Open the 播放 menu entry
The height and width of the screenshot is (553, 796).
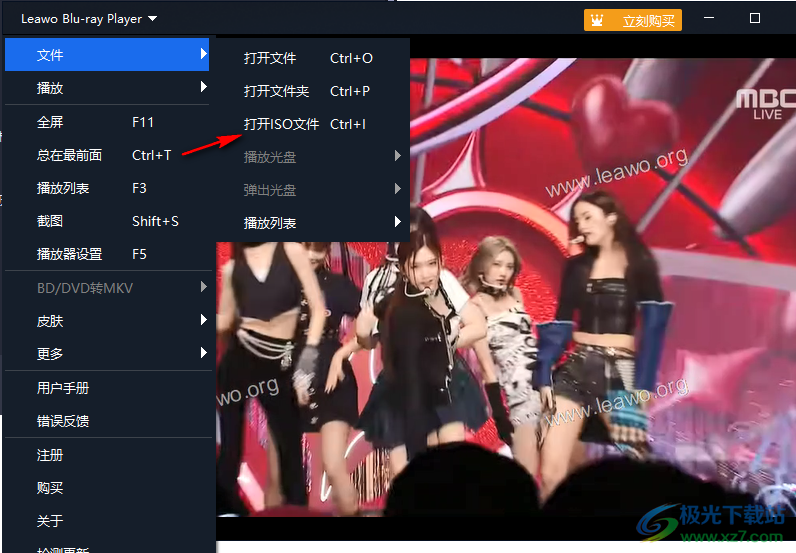[107, 87]
